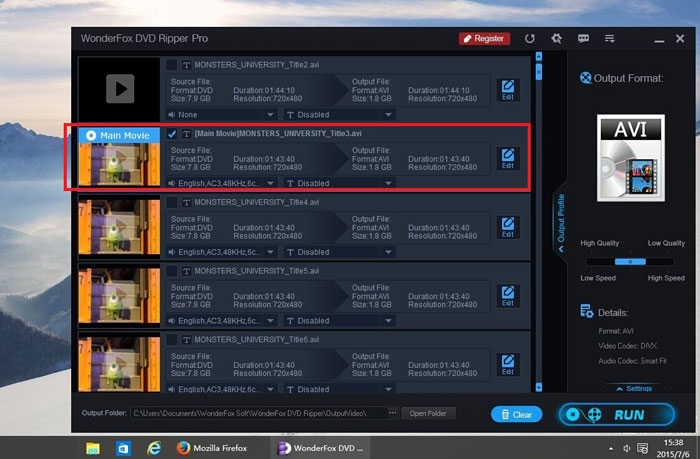
Task: Click the rename T icon for Title6.avi
Action: pyautogui.click(x=186, y=340)
